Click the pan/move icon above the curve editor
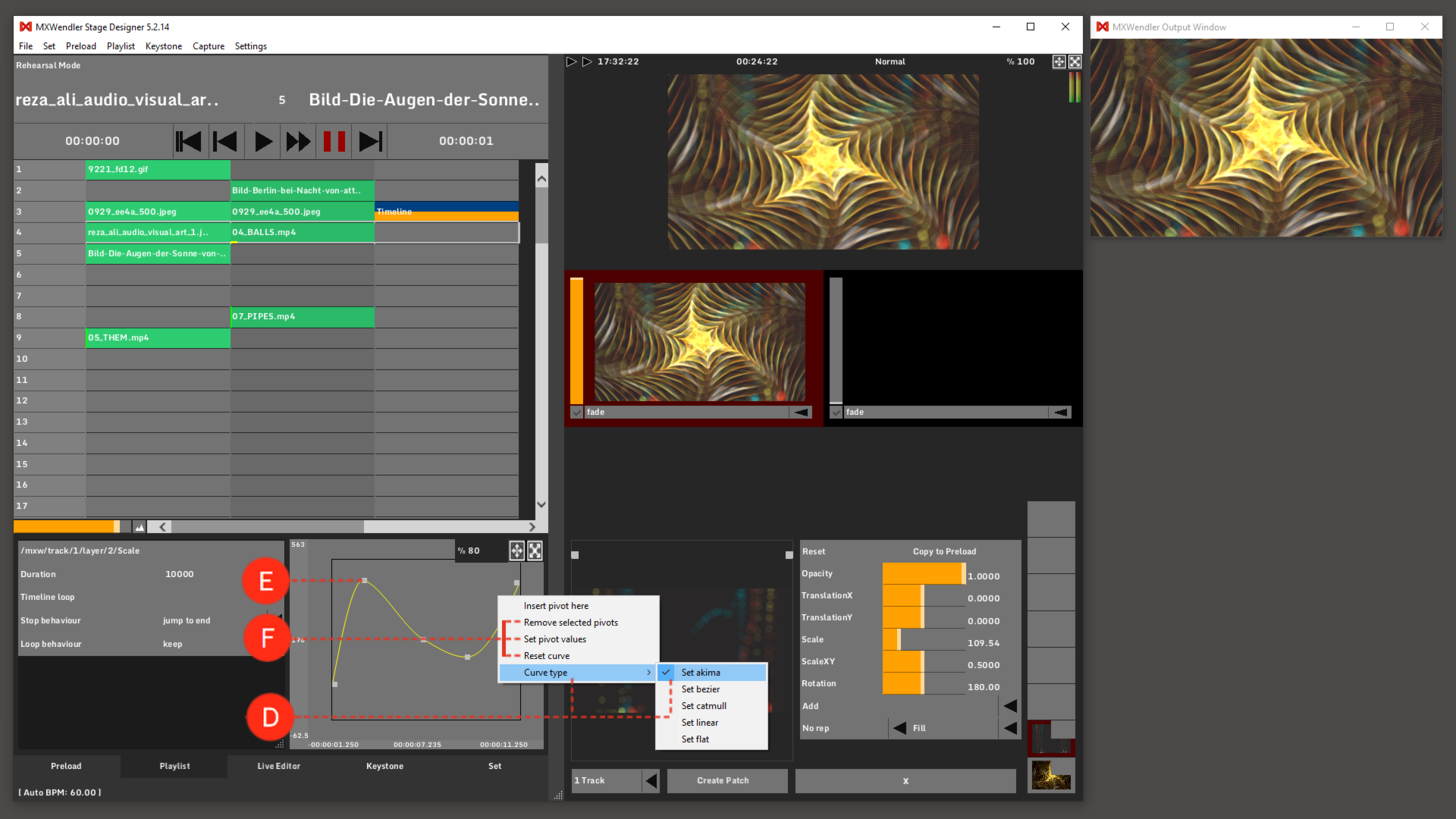Viewport: 1456px width, 819px height. click(x=516, y=550)
